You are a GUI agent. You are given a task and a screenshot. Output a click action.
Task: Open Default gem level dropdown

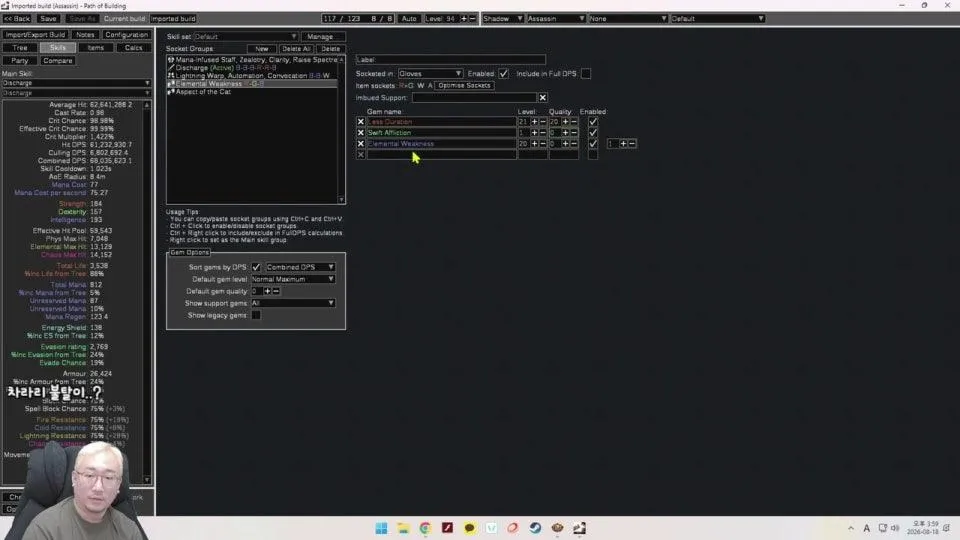293,279
